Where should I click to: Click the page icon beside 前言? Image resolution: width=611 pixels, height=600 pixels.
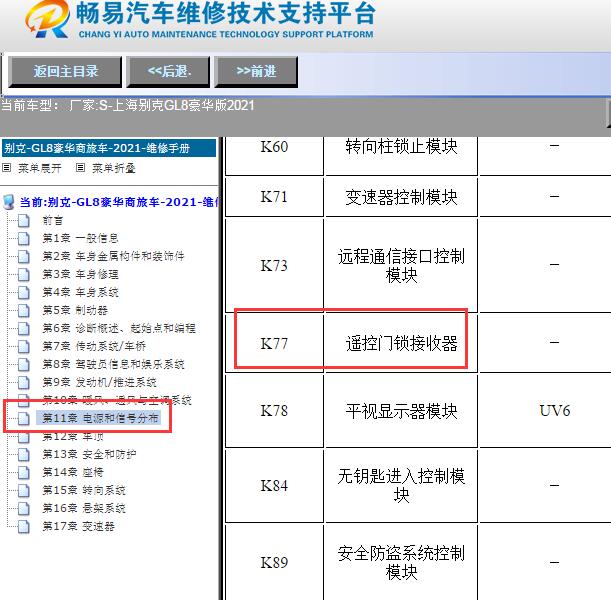pyautogui.click(x=24, y=221)
